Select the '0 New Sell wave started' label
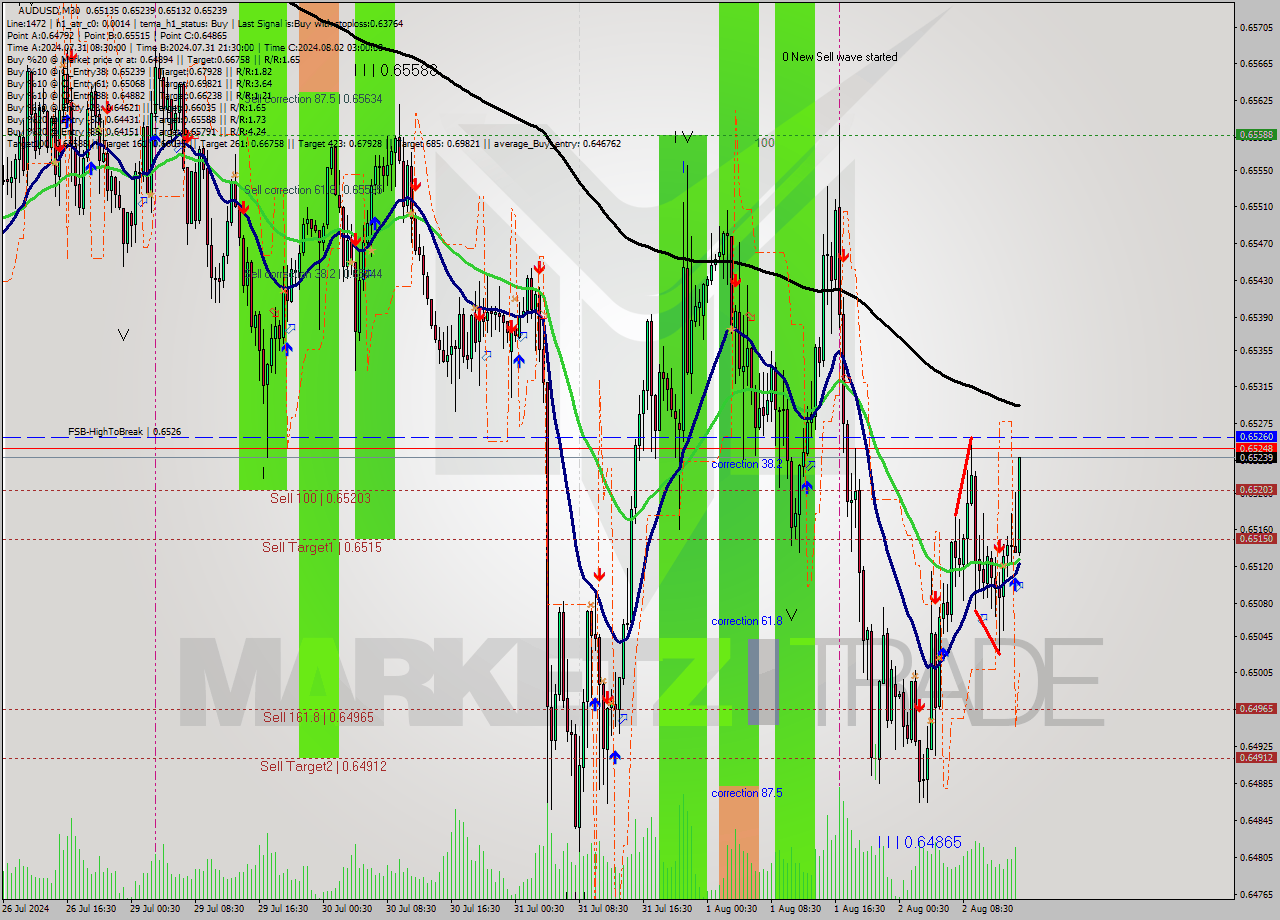Image resolution: width=1280 pixels, height=920 pixels. point(840,57)
